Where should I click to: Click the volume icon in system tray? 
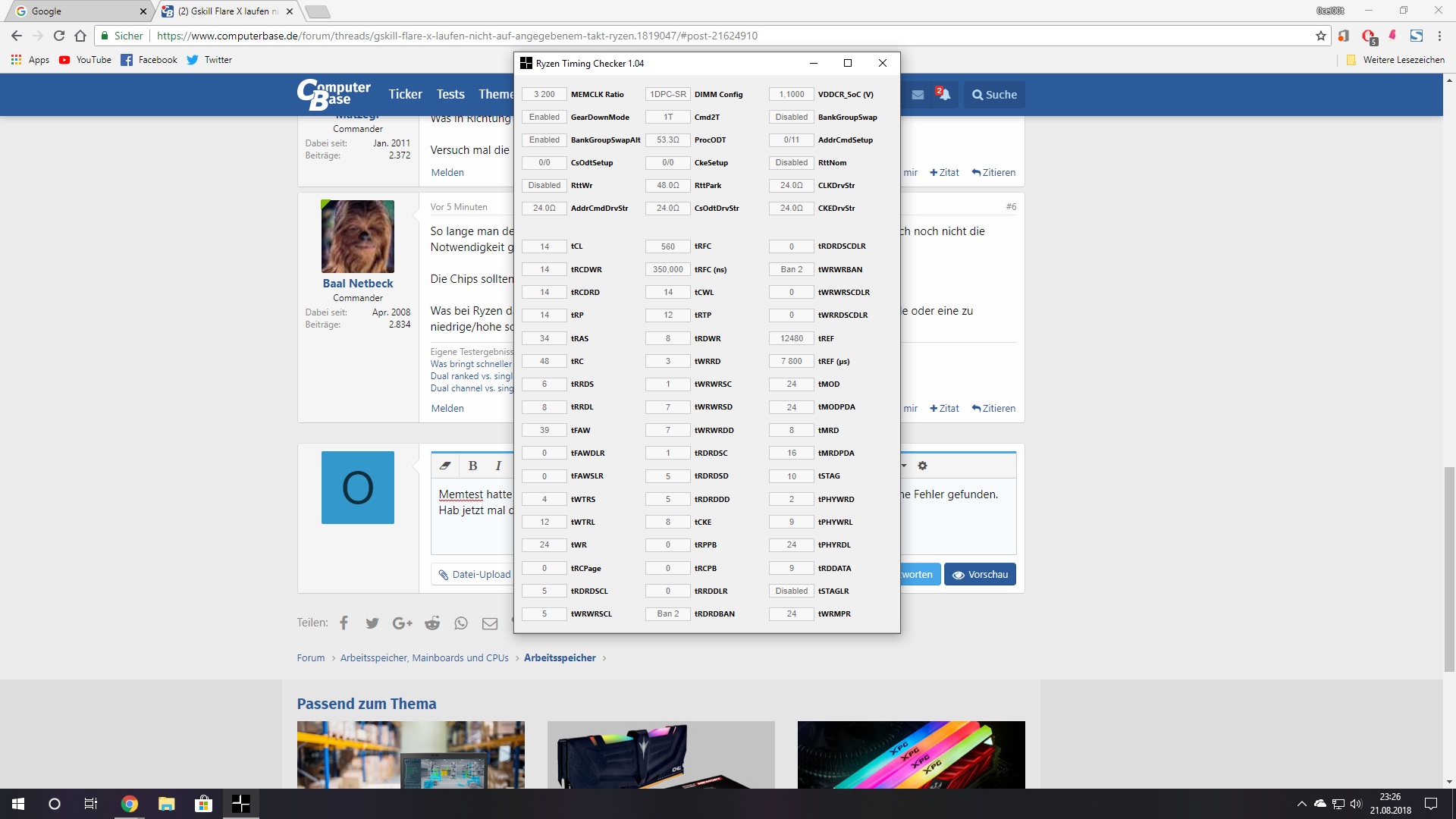coord(1356,804)
